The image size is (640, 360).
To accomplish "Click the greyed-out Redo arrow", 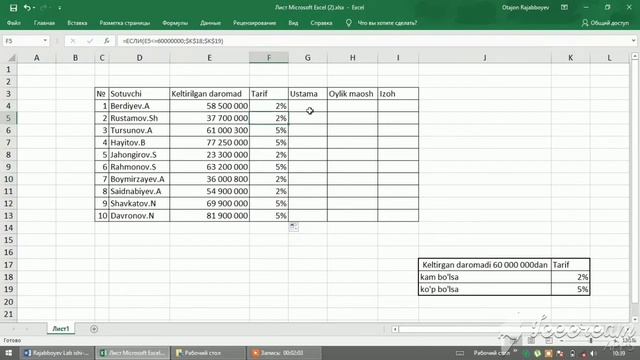I will pos(43,8).
